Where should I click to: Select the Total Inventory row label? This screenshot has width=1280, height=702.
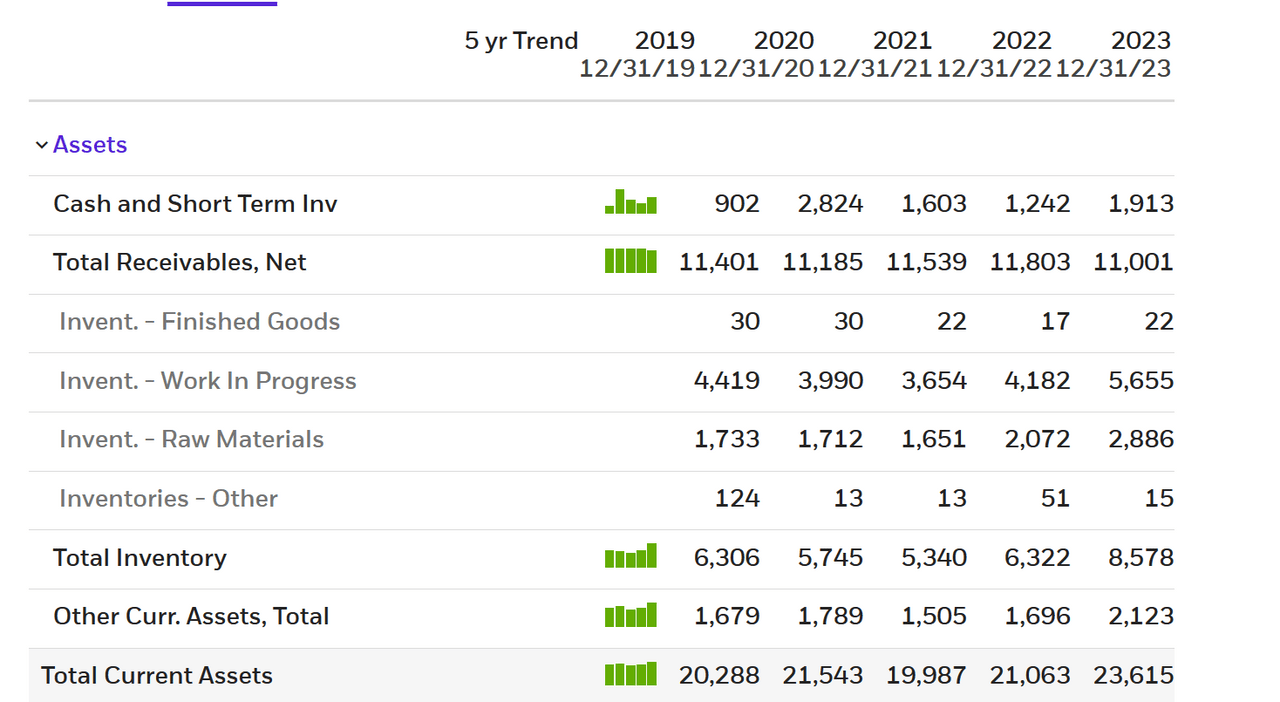tap(140, 557)
